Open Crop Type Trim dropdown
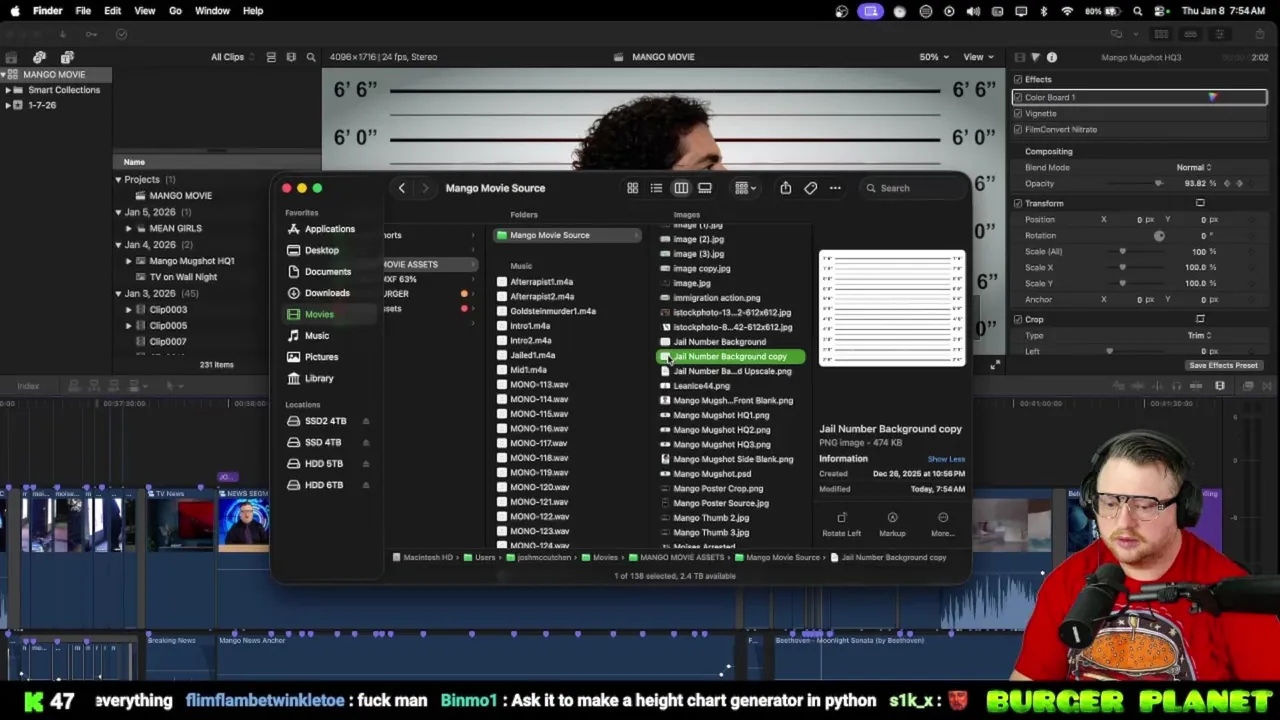Screen dimensions: 1280x720 click(1200, 335)
